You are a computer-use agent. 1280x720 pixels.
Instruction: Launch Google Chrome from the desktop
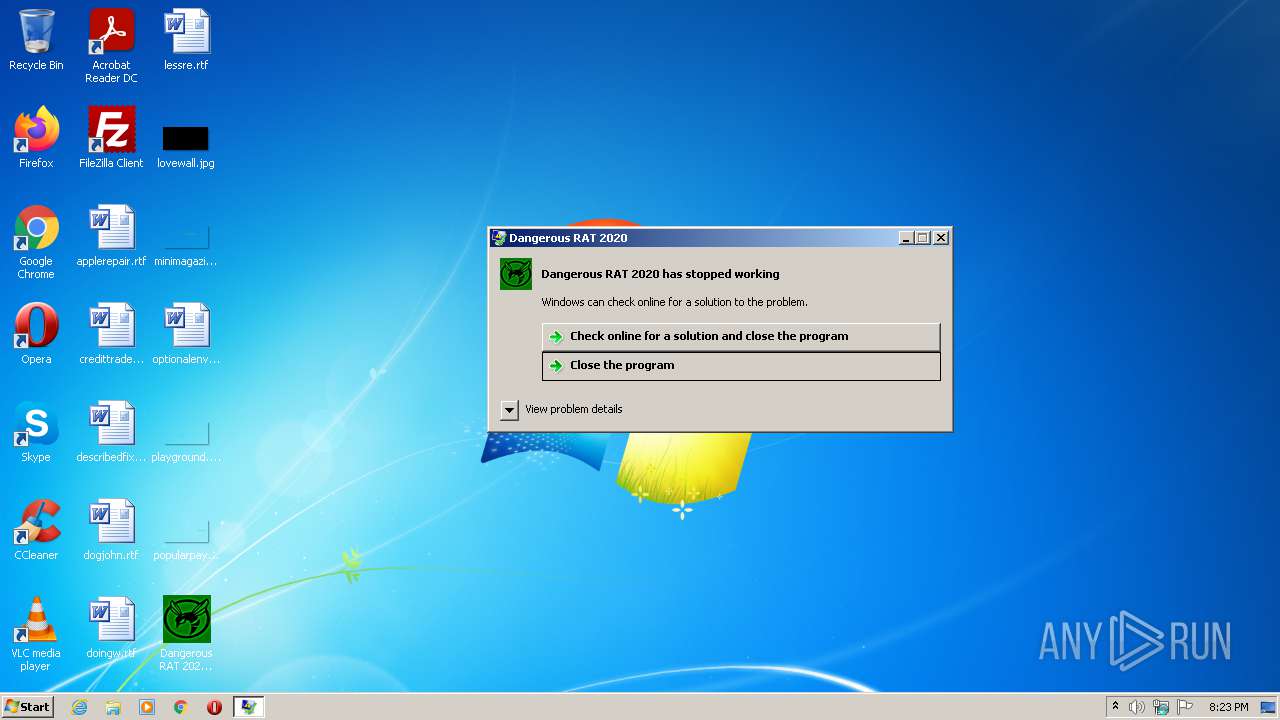click(x=36, y=242)
